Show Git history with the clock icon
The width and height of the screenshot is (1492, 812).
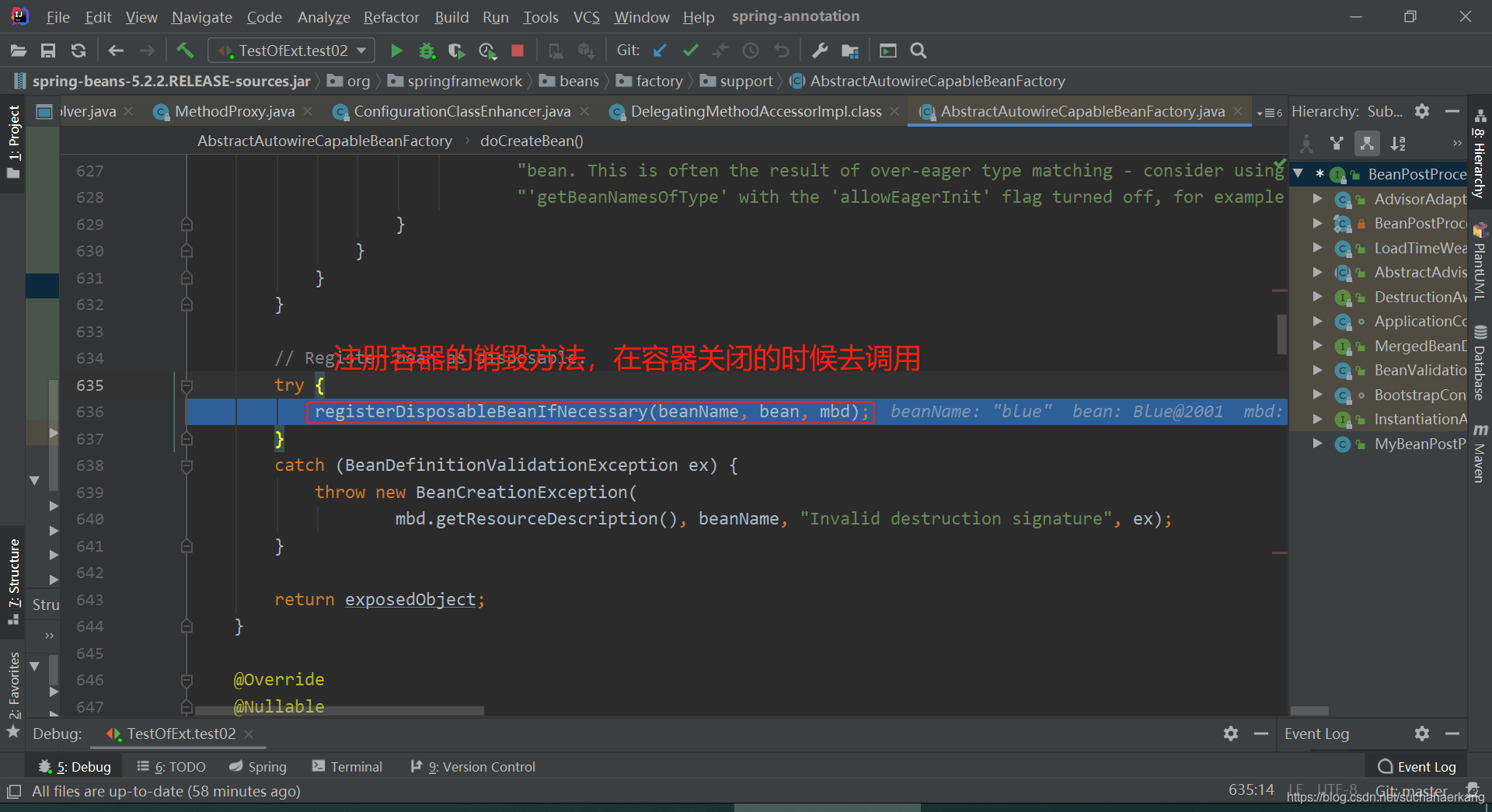[x=751, y=51]
